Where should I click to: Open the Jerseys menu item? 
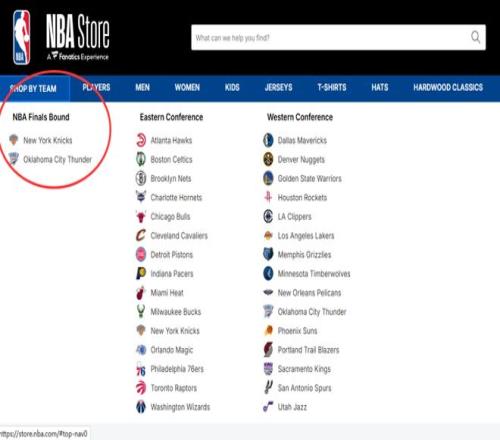point(278,88)
